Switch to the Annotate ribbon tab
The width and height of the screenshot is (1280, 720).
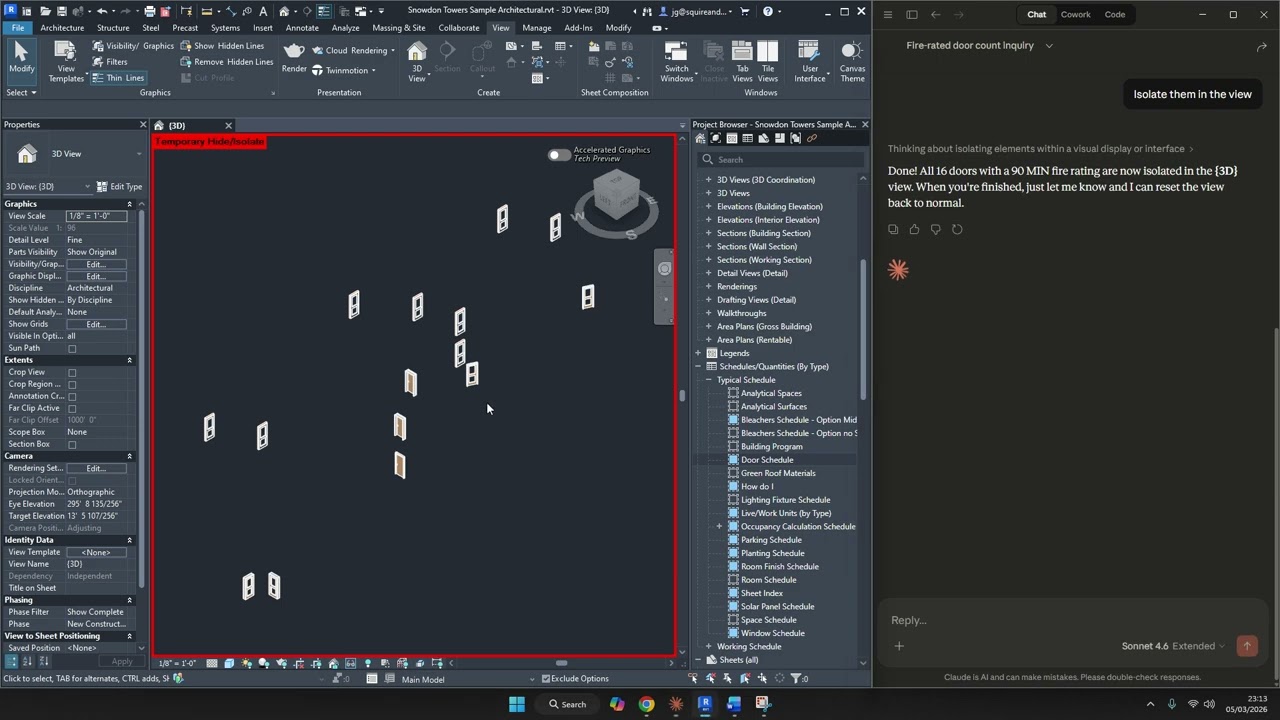point(302,28)
